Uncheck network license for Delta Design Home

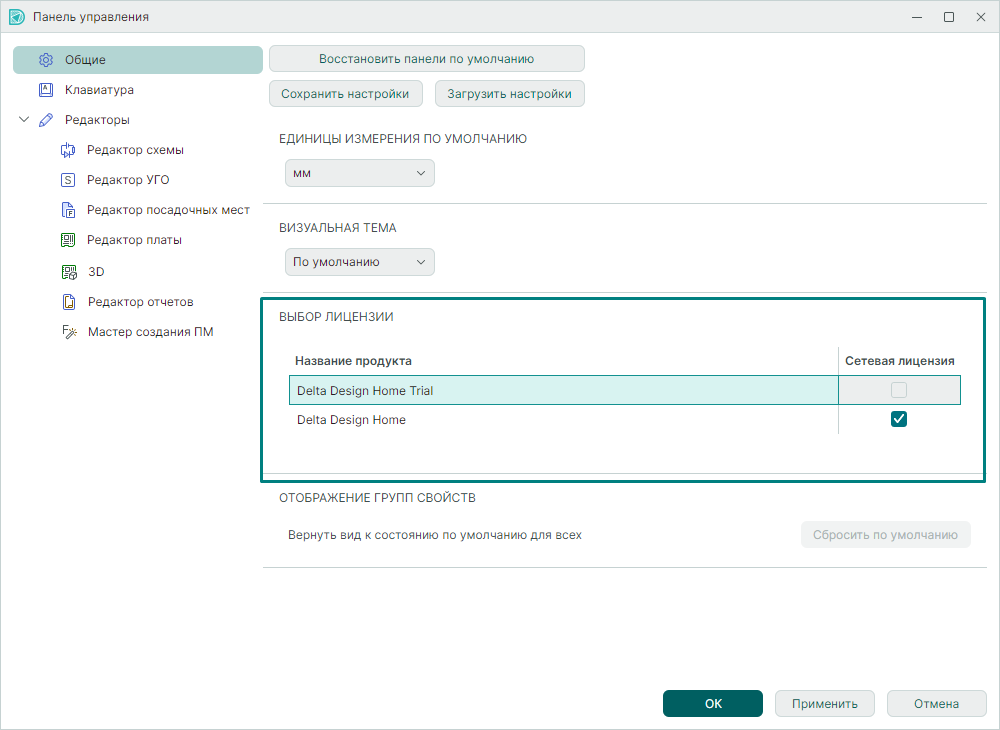[898, 420]
